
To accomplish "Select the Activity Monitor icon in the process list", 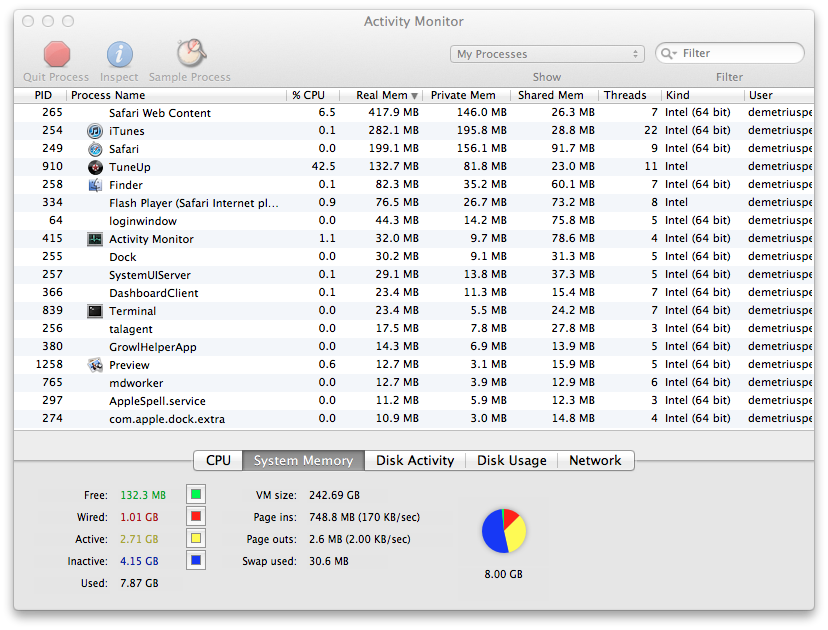I will [x=95, y=239].
